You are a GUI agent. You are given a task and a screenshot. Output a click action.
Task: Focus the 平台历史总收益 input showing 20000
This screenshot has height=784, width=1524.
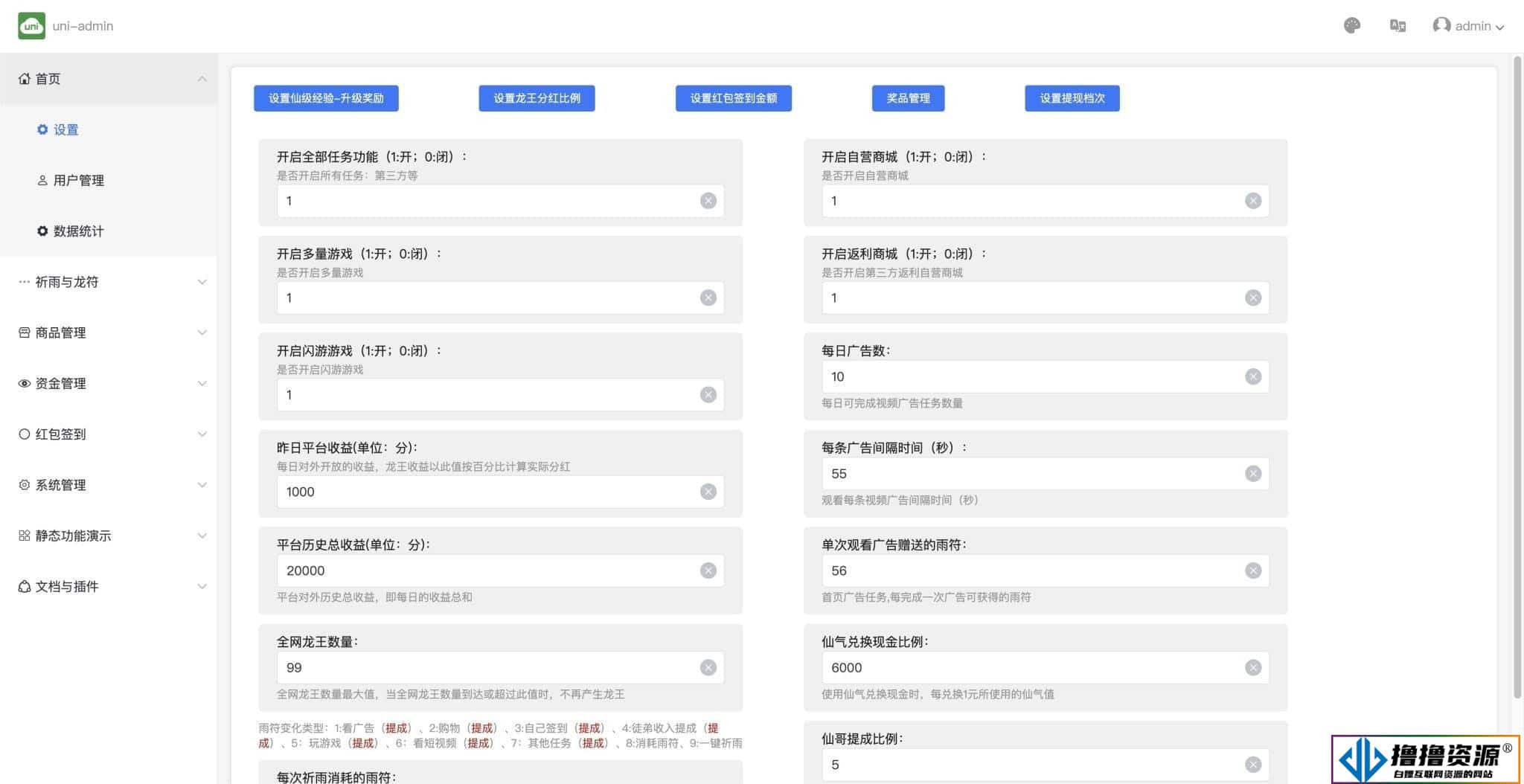click(x=500, y=571)
